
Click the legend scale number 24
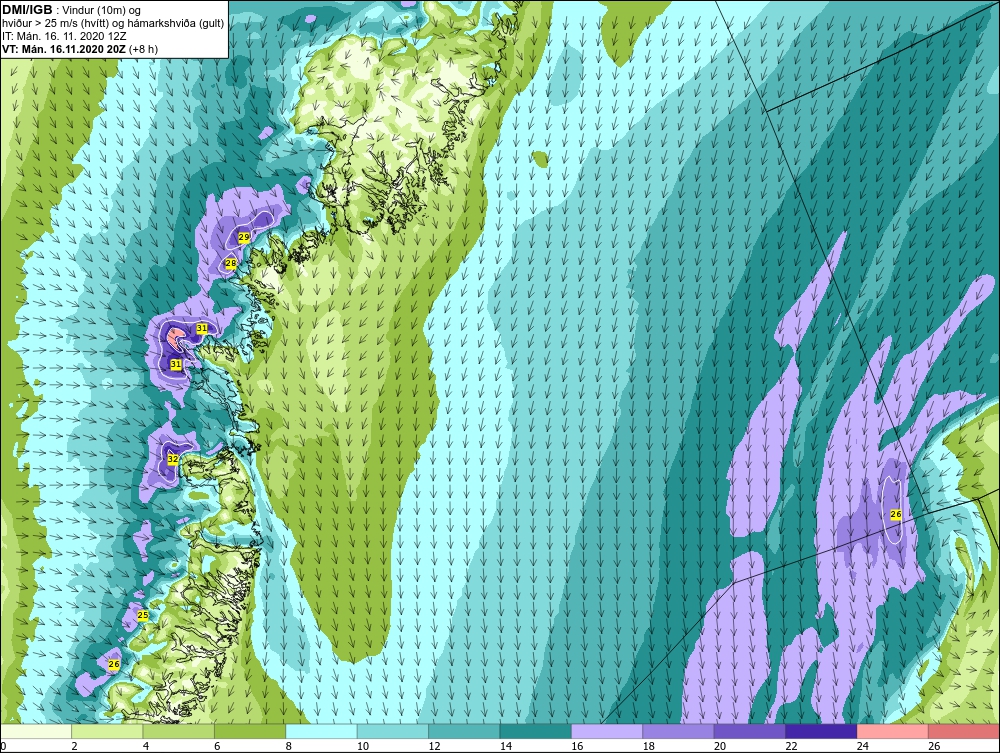(x=863, y=746)
